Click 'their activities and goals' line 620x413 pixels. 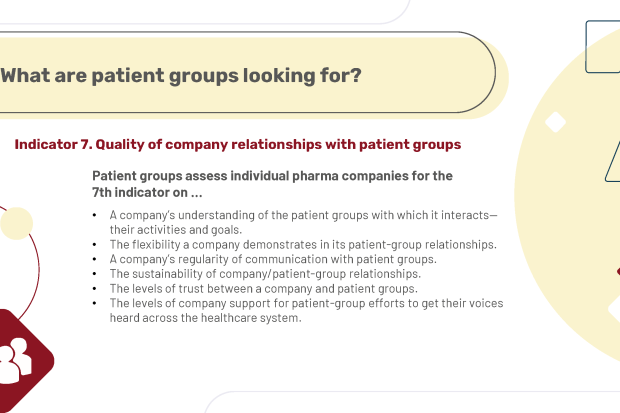tap(176, 230)
